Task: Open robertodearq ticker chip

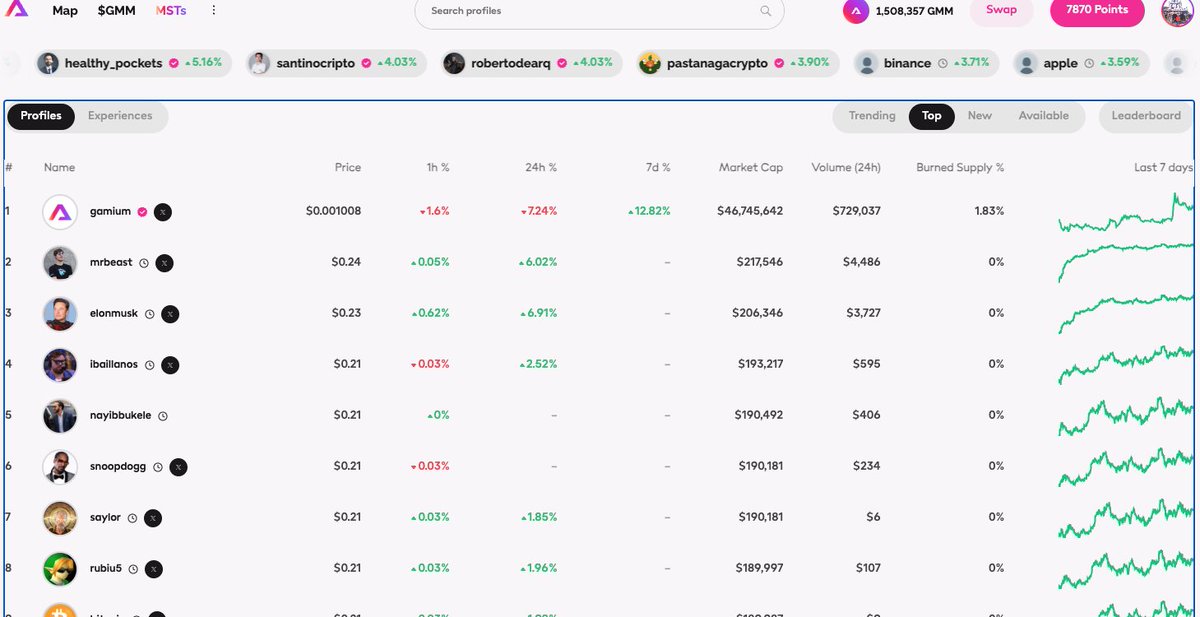Action: [x=532, y=63]
